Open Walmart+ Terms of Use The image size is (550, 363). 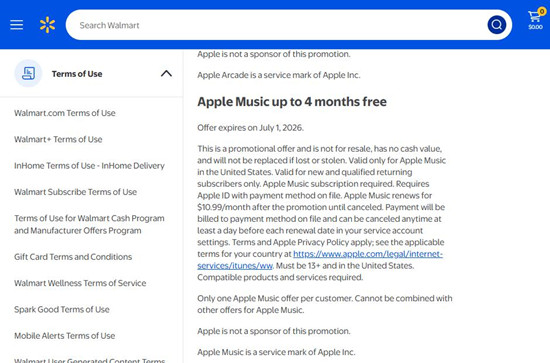click(58, 139)
